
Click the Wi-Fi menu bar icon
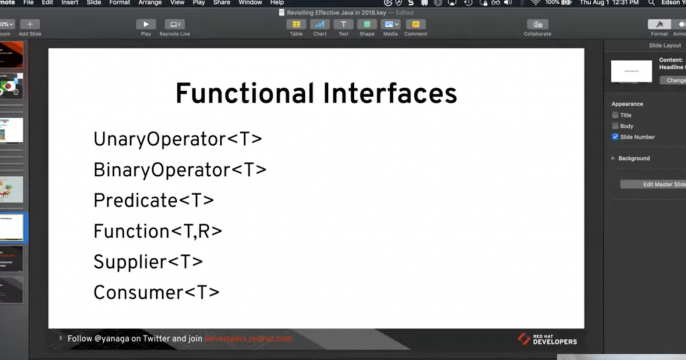535,3
